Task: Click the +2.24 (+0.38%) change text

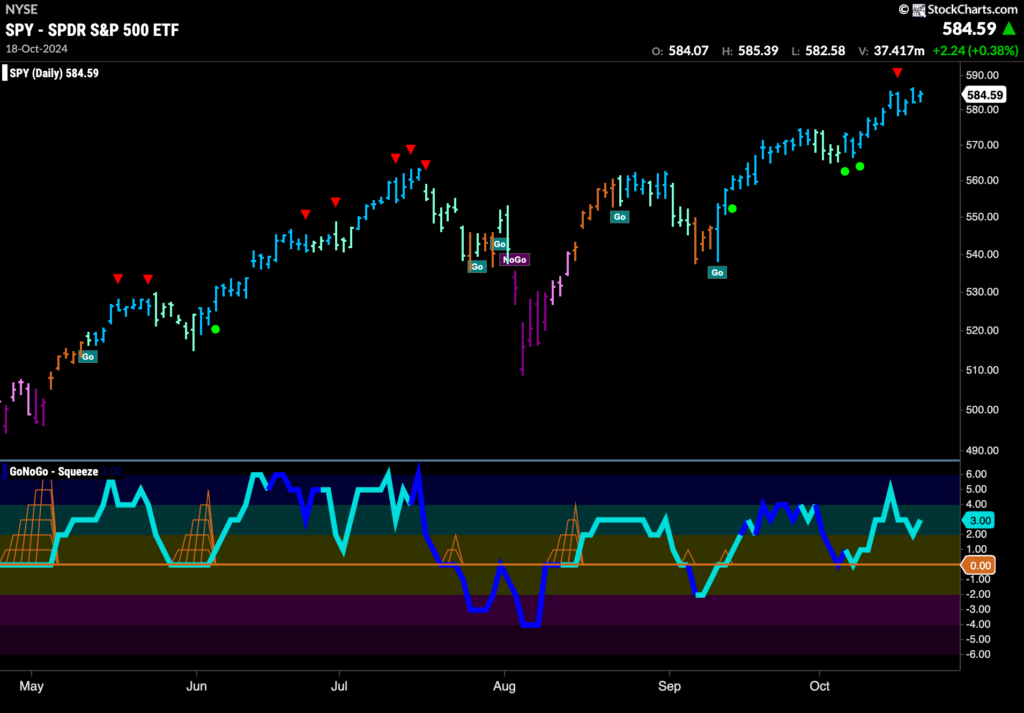Action: point(976,50)
